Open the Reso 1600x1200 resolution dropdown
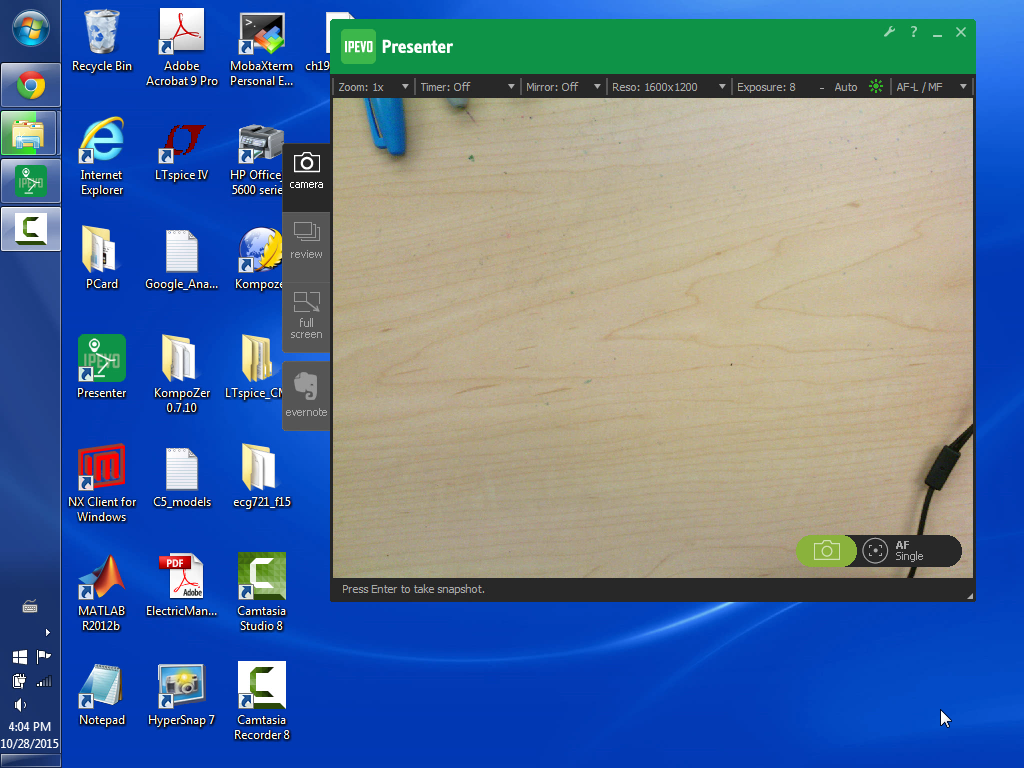Viewport: 1024px width, 768px height. tap(668, 87)
